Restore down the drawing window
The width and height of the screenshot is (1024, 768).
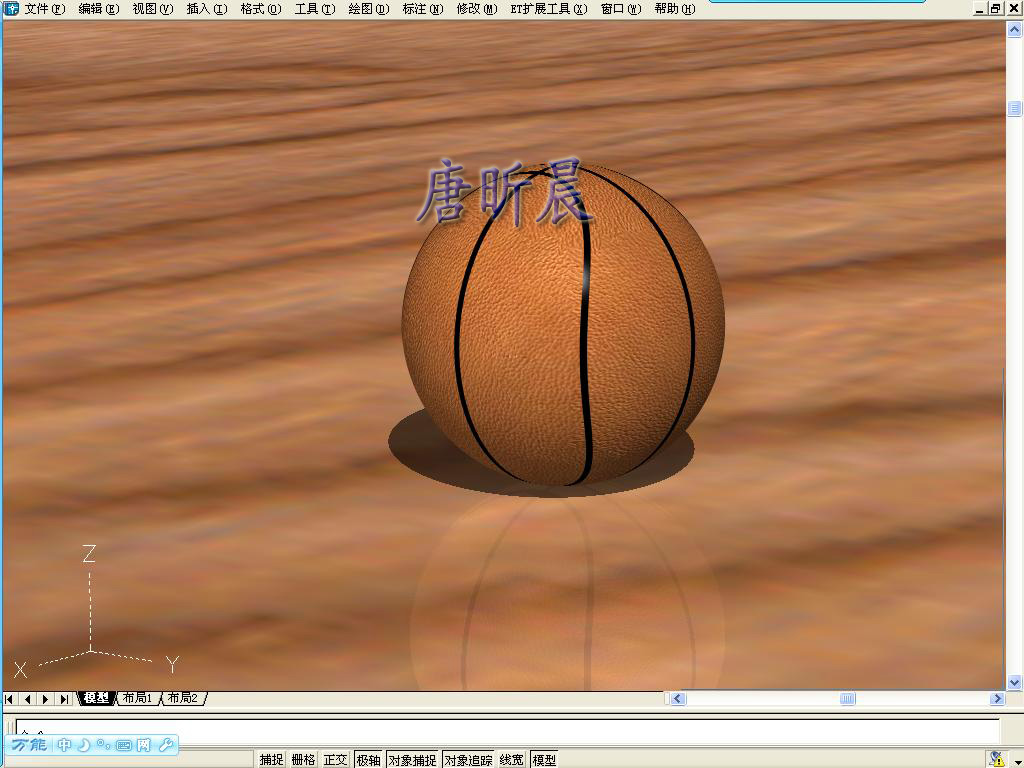[995, 8]
